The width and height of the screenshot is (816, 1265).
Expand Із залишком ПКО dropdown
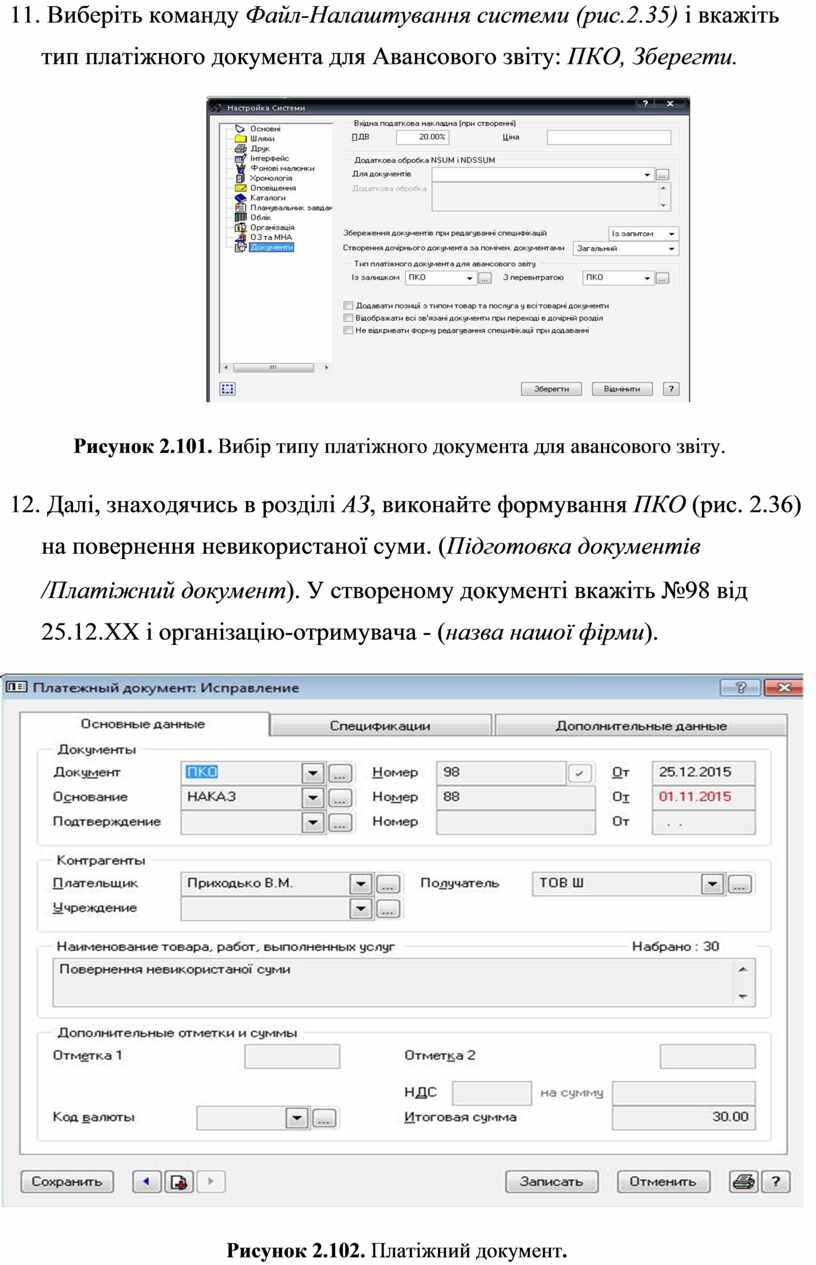470,278
